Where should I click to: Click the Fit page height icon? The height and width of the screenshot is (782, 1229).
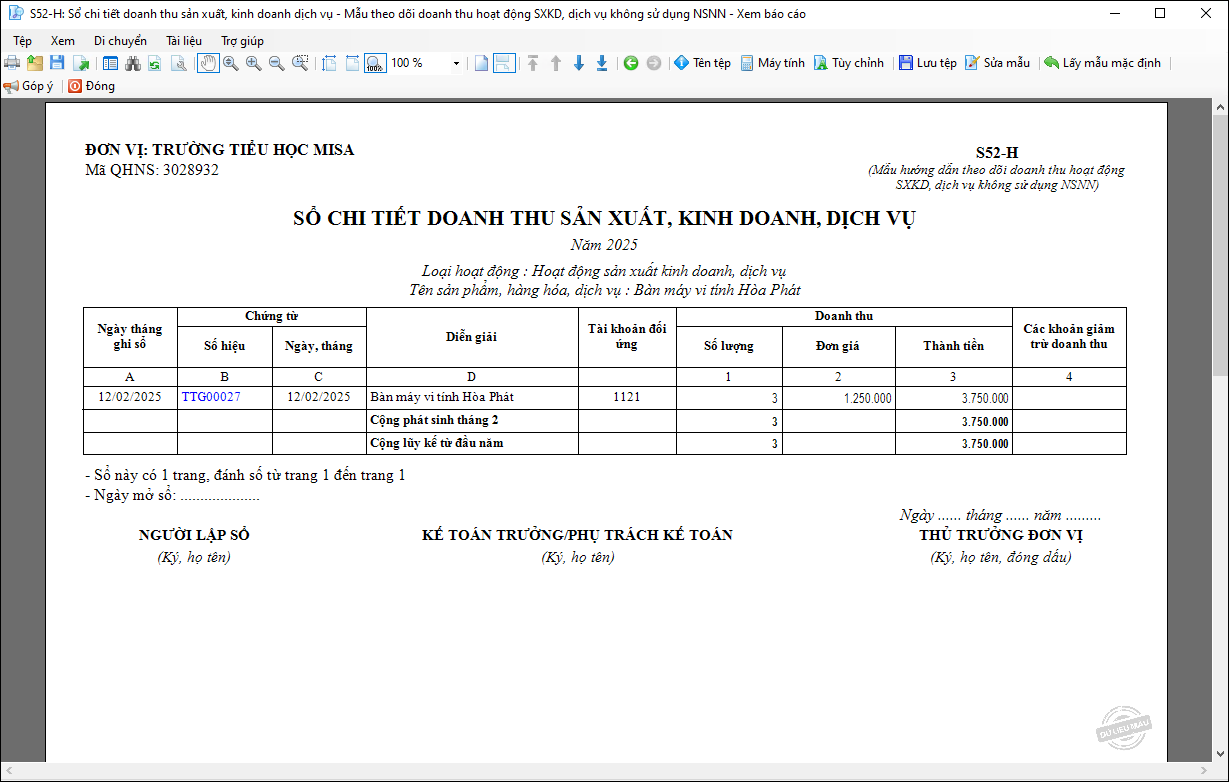coord(329,63)
